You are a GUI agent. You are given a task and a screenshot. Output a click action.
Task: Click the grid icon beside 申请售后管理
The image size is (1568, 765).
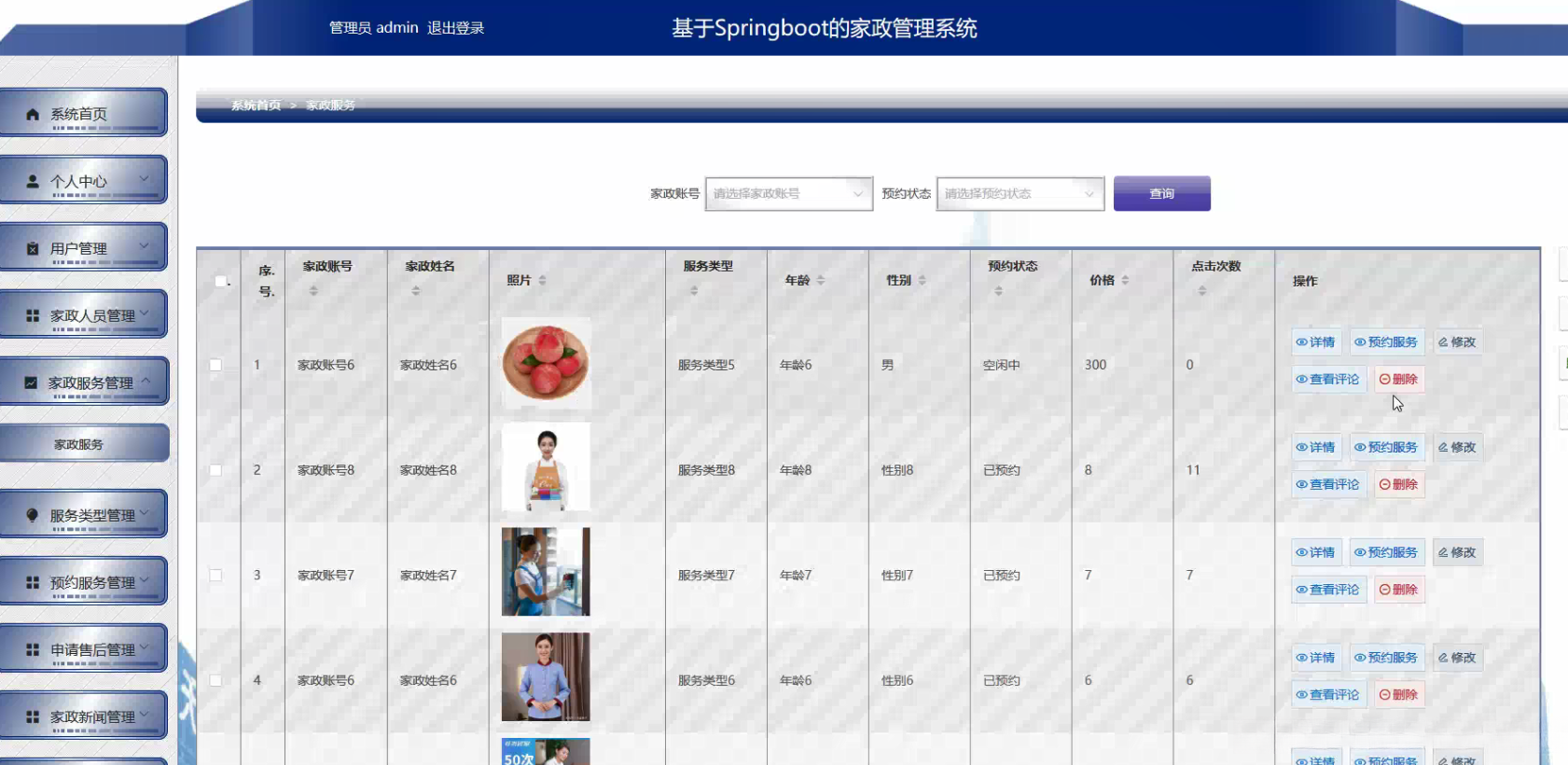(33, 649)
